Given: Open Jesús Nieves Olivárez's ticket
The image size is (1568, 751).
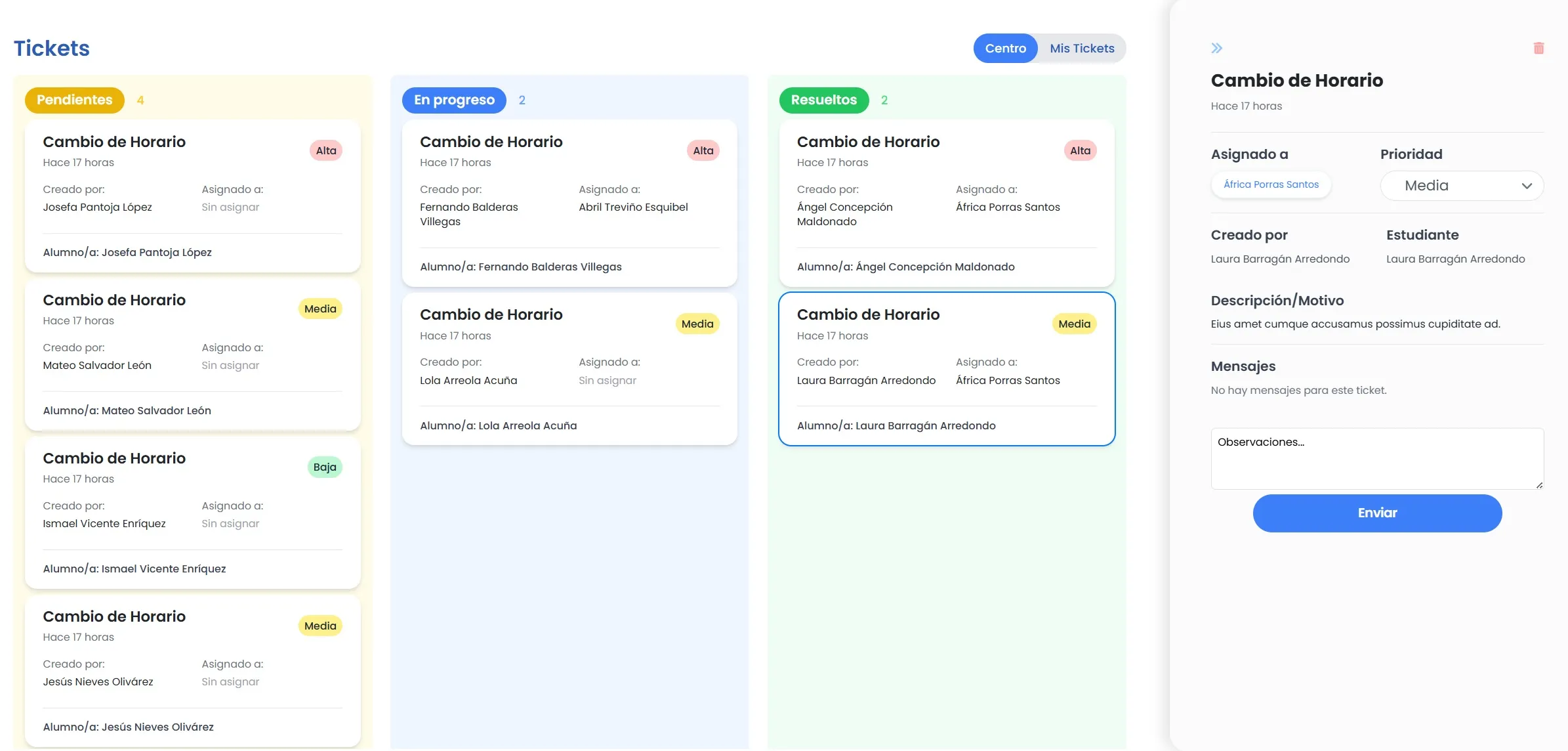Looking at the screenshot, I should (x=192, y=671).
